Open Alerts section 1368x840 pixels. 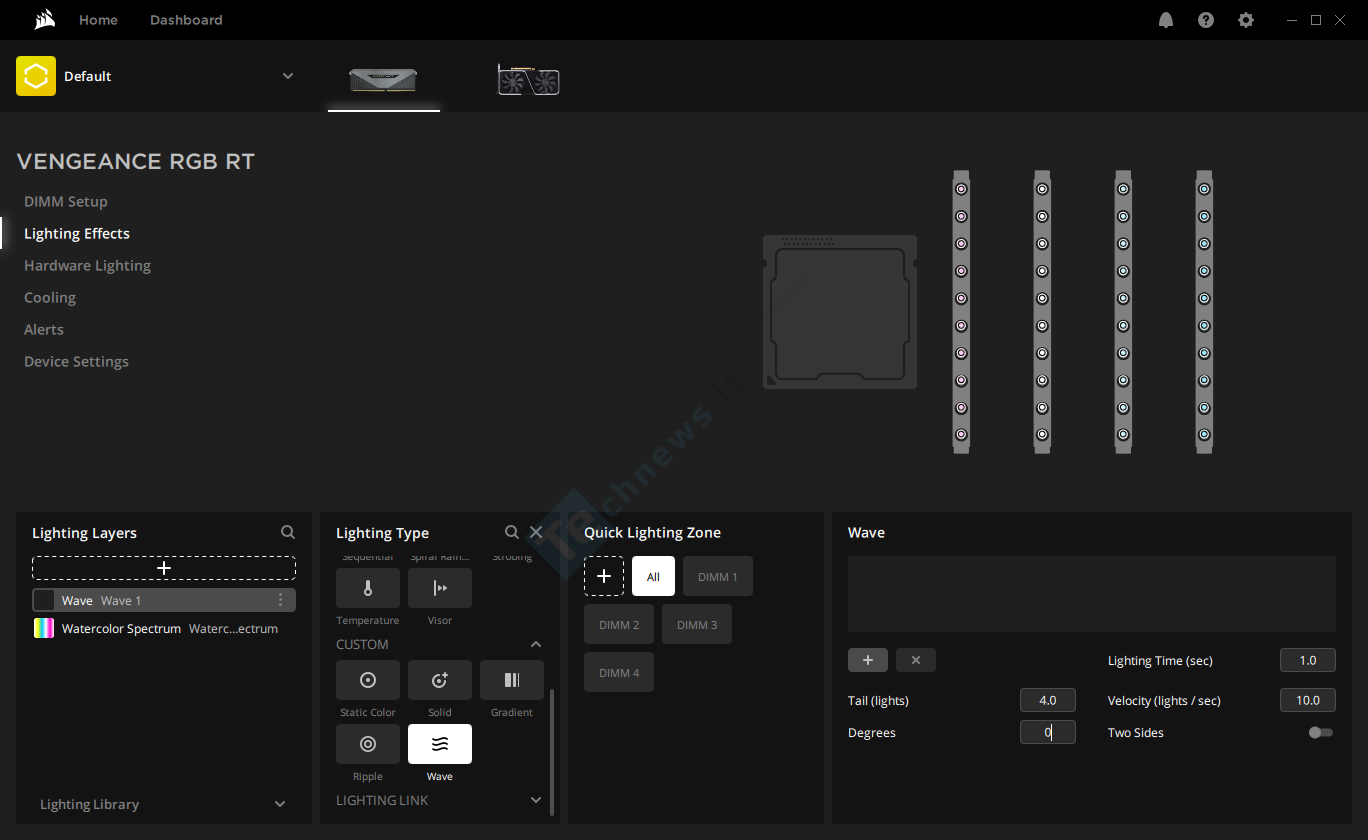[x=44, y=329]
